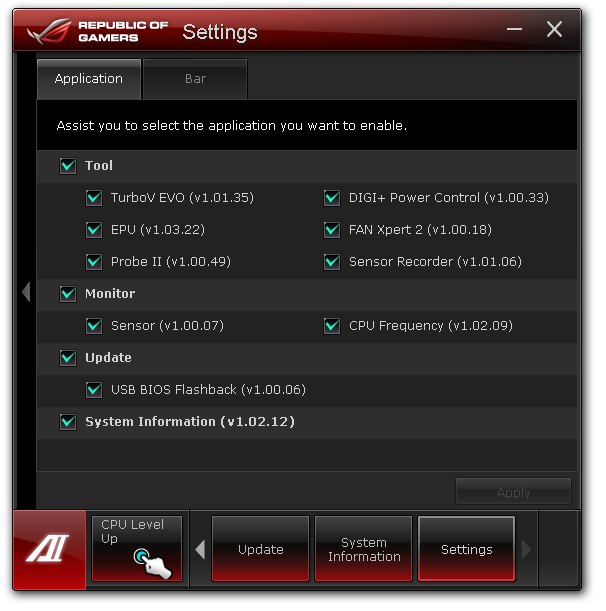Image resolution: width=606 pixels, height=611 pixels.
Task: Disable DIGI+ Power Control checkbox
Action: pos(332,198)
